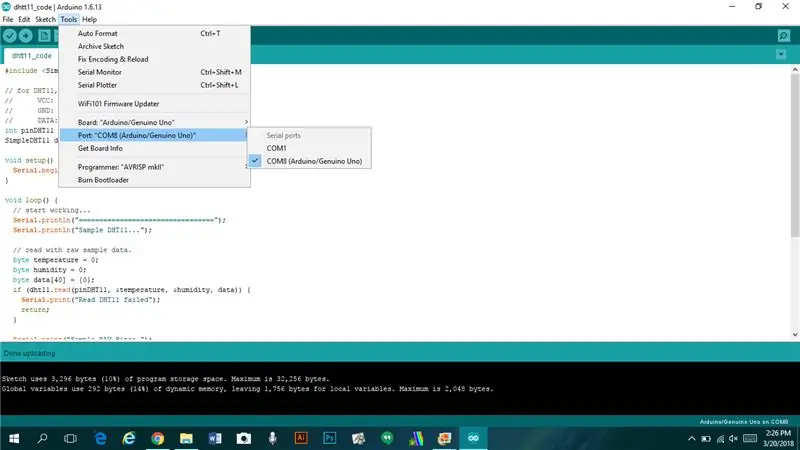Open the tab options dropdown arrow
This screenshot has width=800, height=450.
[x=781, y=54]
